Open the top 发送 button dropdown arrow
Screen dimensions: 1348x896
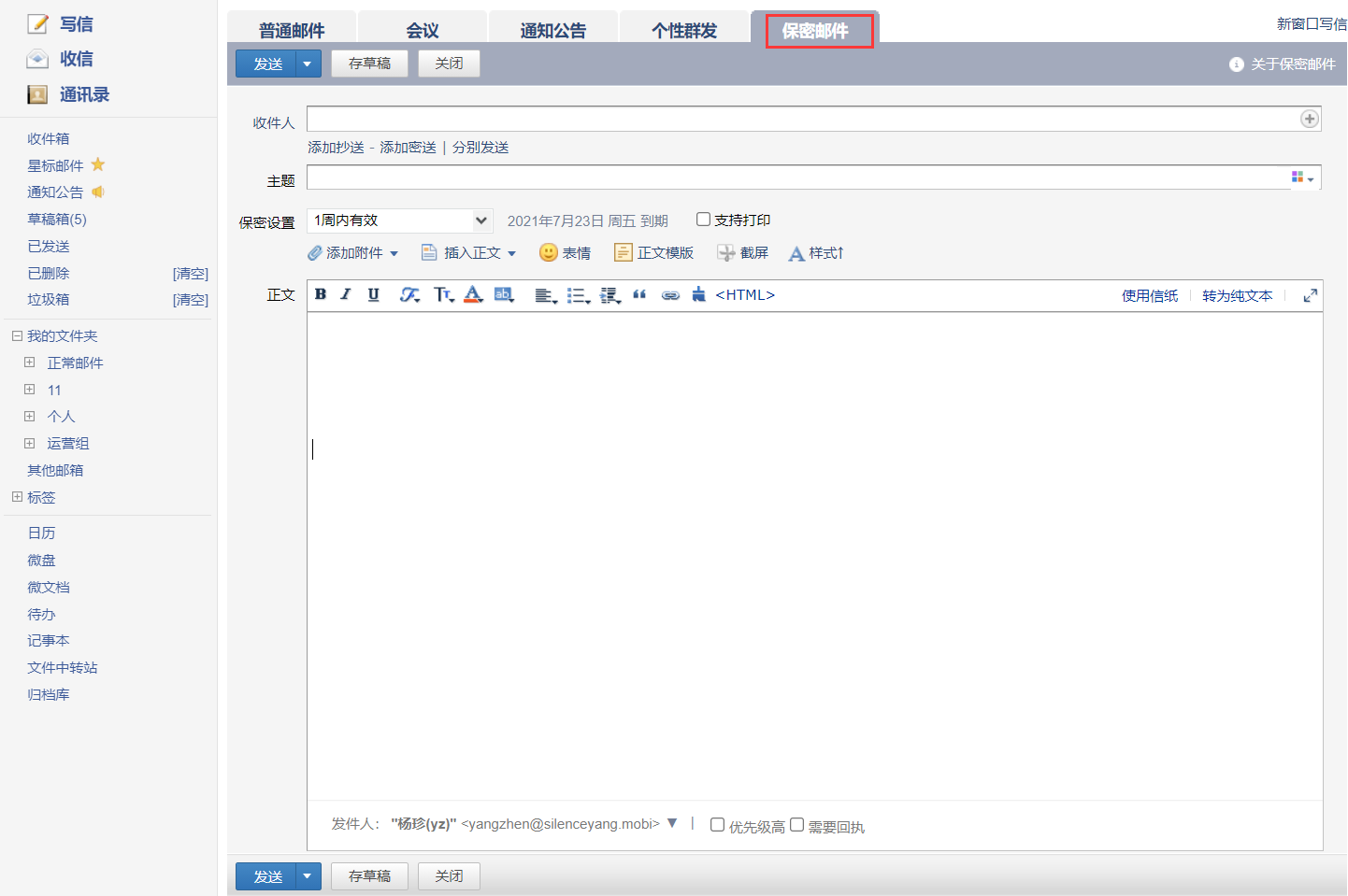308,64
